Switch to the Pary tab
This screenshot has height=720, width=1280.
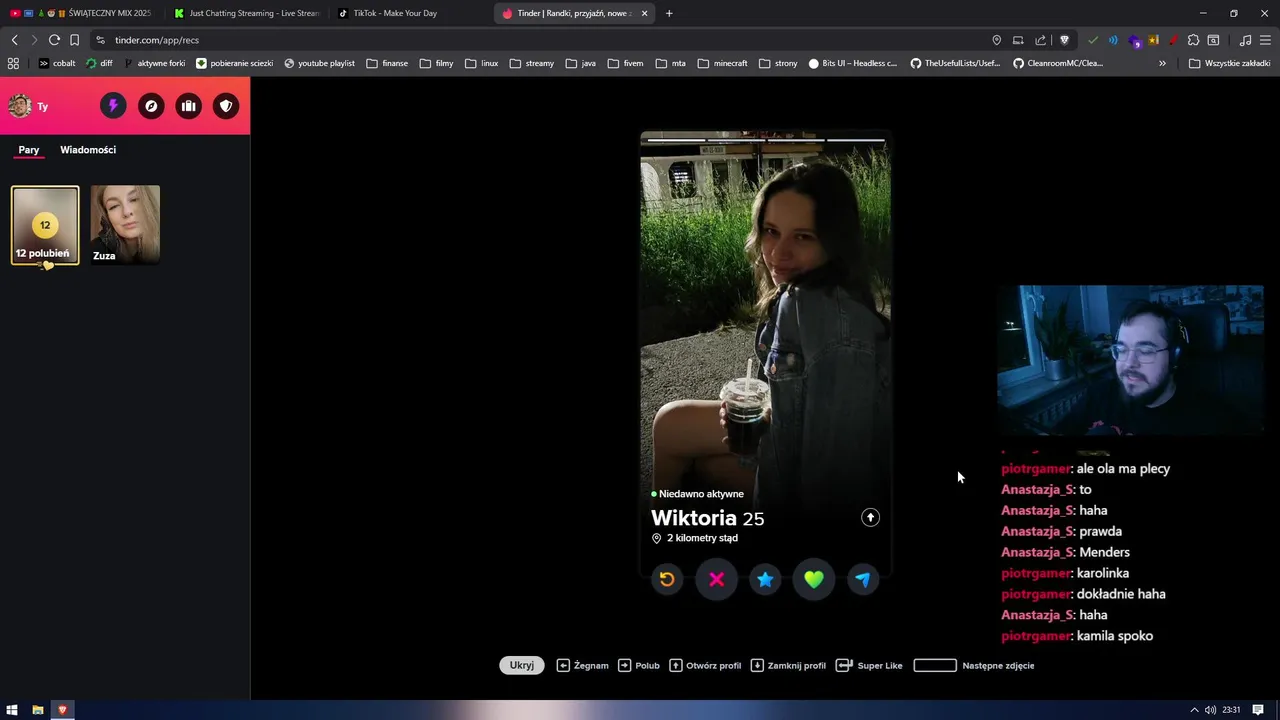click(29, 150)
